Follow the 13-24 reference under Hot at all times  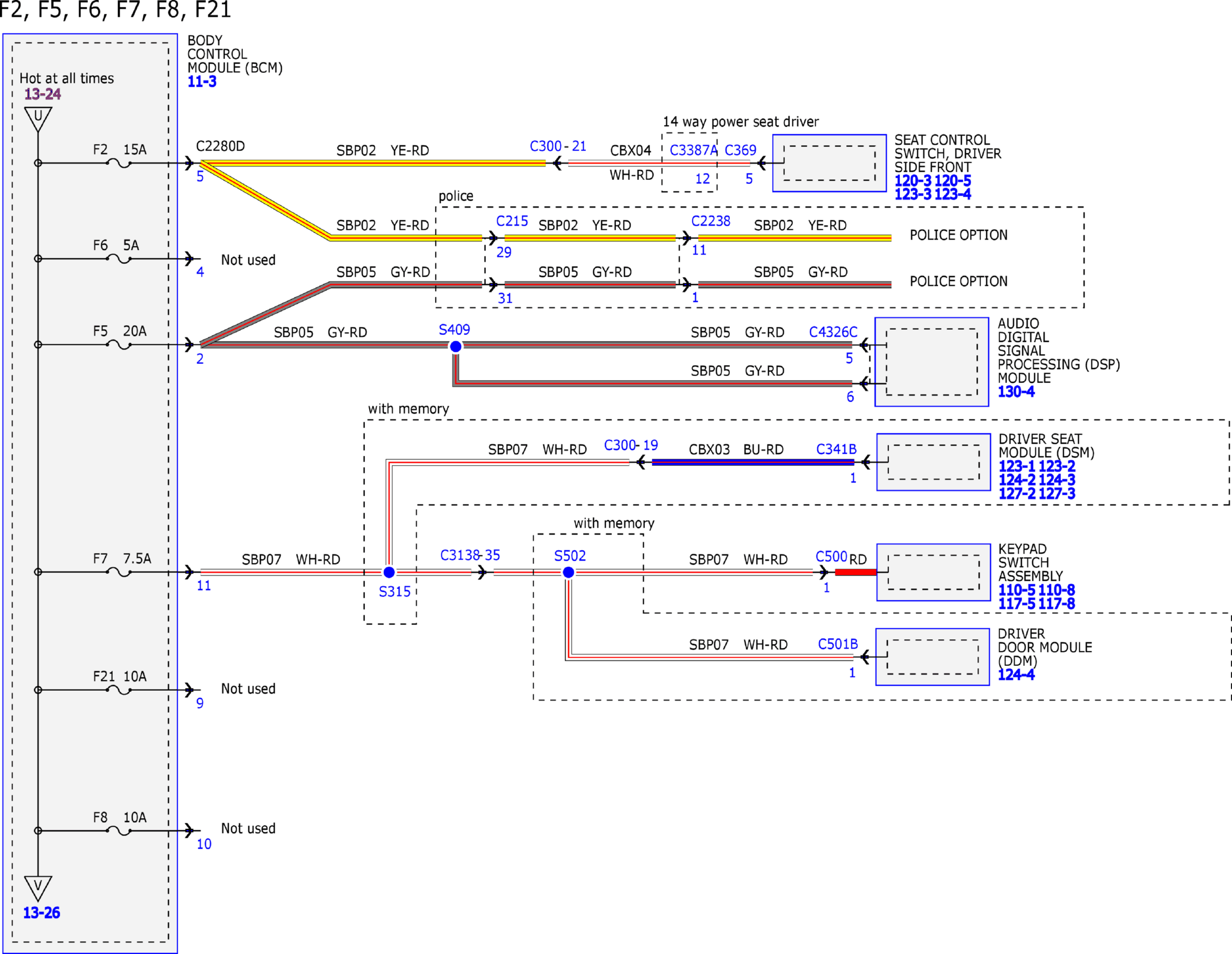pyautogui.click(x=42, y=94)
